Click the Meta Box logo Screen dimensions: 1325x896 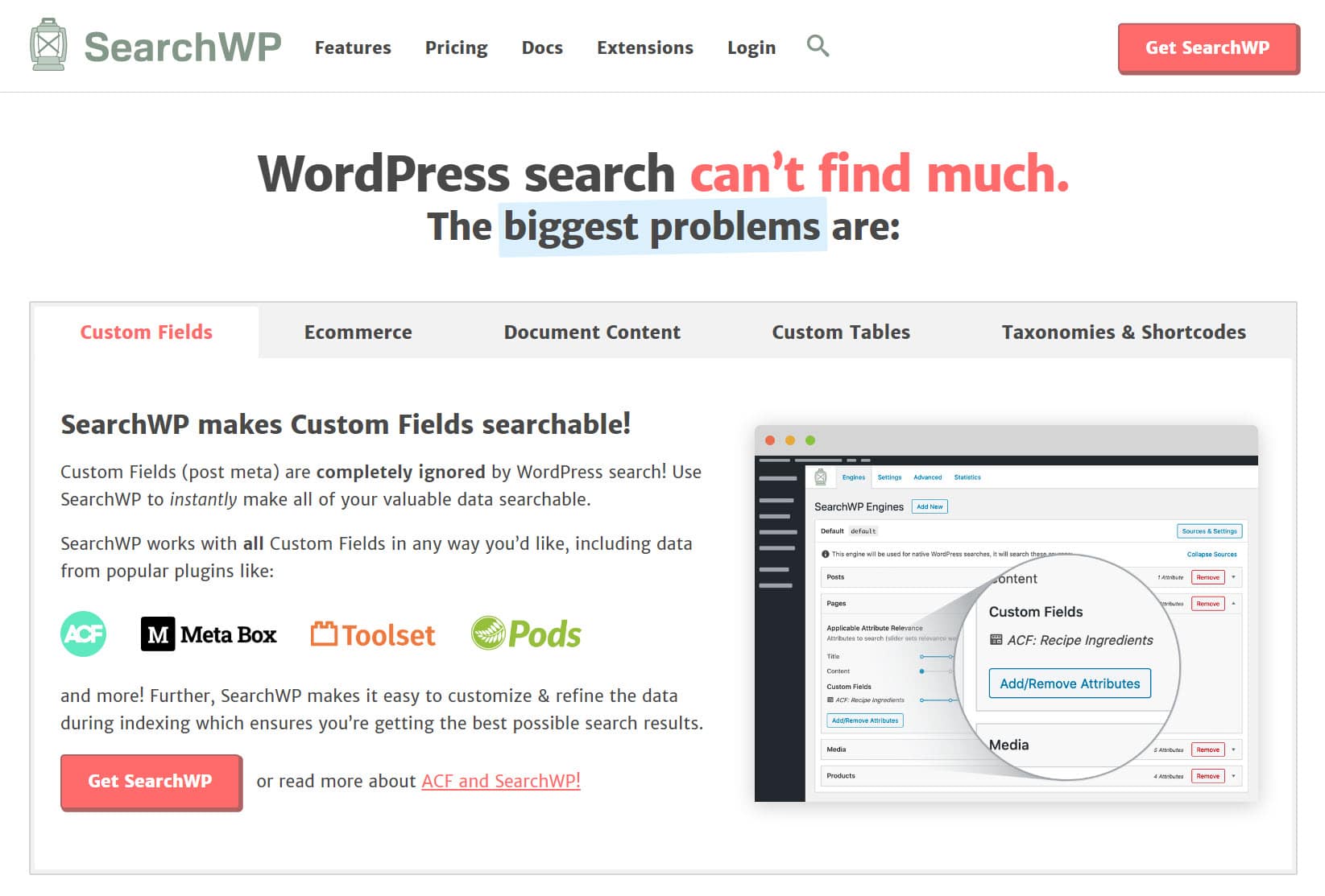209,634
